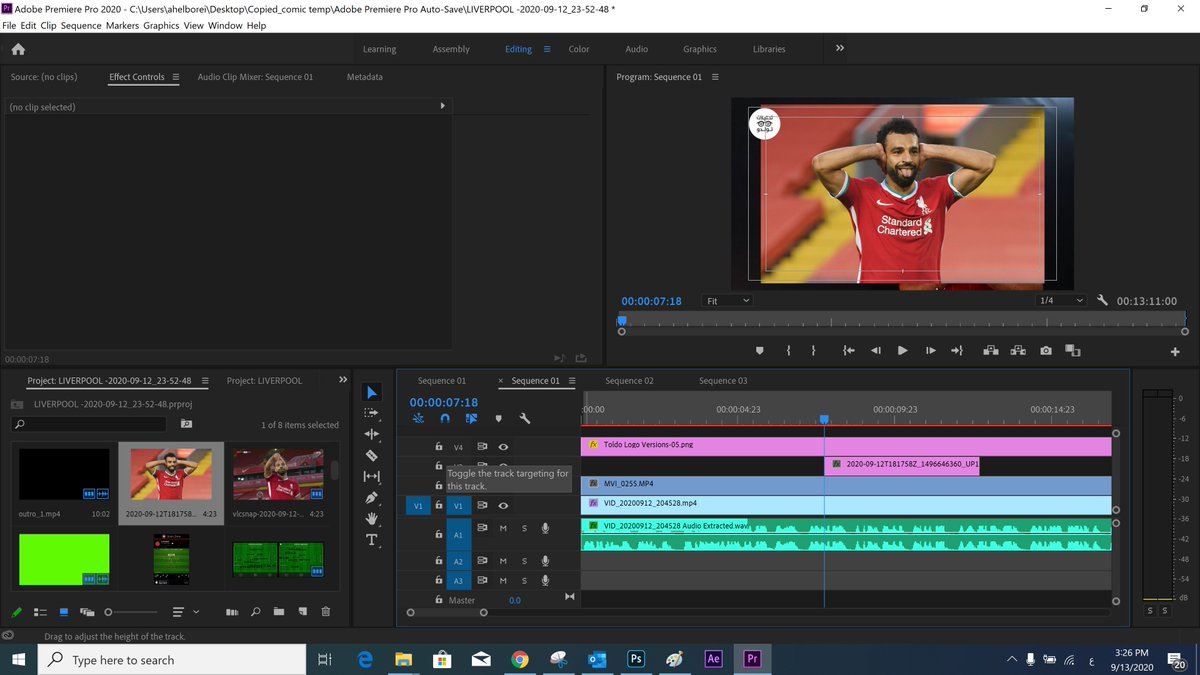Toggle lock on V4 track

(438, 447)
